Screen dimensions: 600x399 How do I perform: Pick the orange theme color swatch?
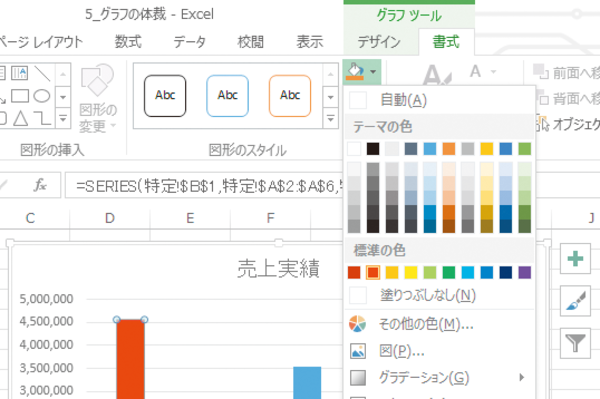click(449, 149)
